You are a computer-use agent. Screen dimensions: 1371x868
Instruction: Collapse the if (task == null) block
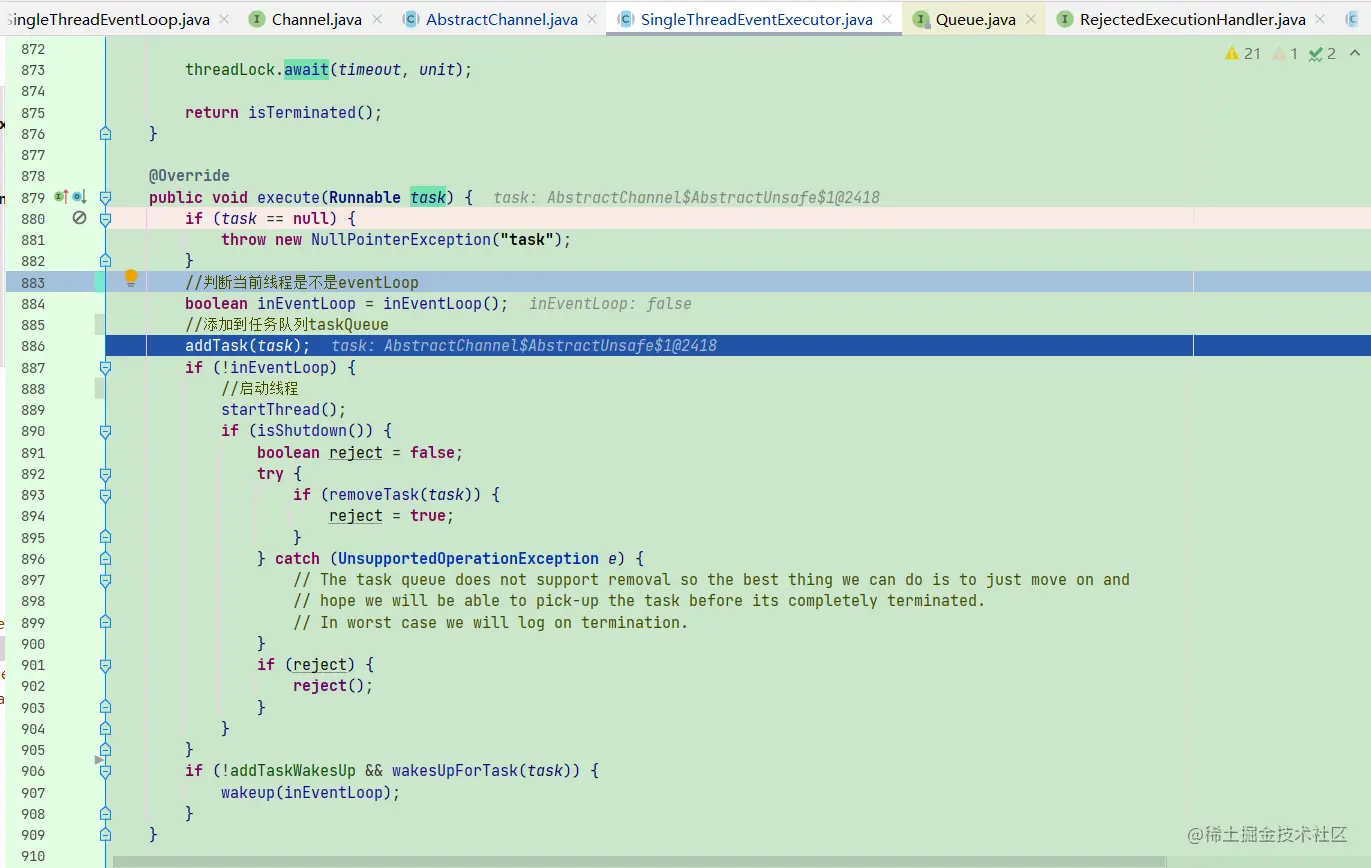pyautogui.click(x=105, y=218)
